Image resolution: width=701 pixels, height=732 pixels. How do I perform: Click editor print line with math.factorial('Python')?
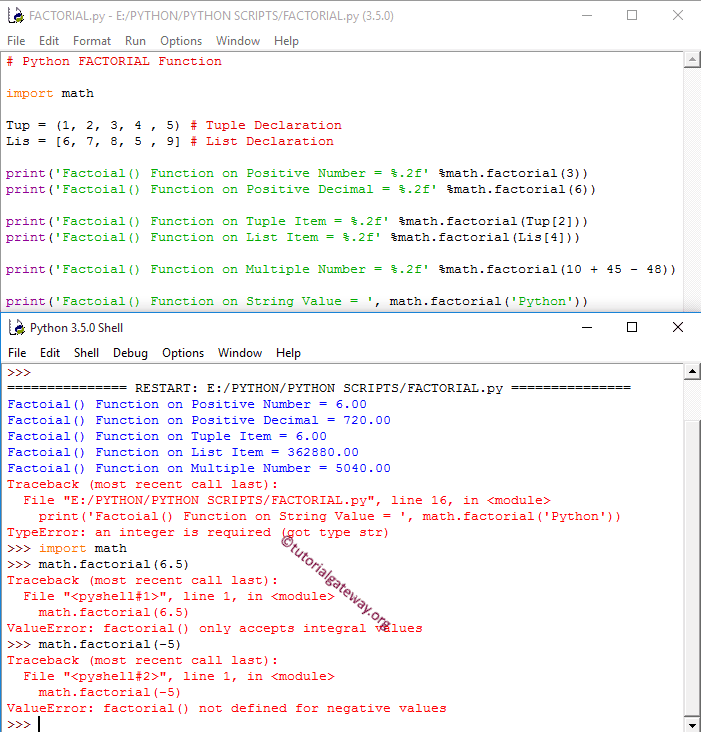pos(297,301)
